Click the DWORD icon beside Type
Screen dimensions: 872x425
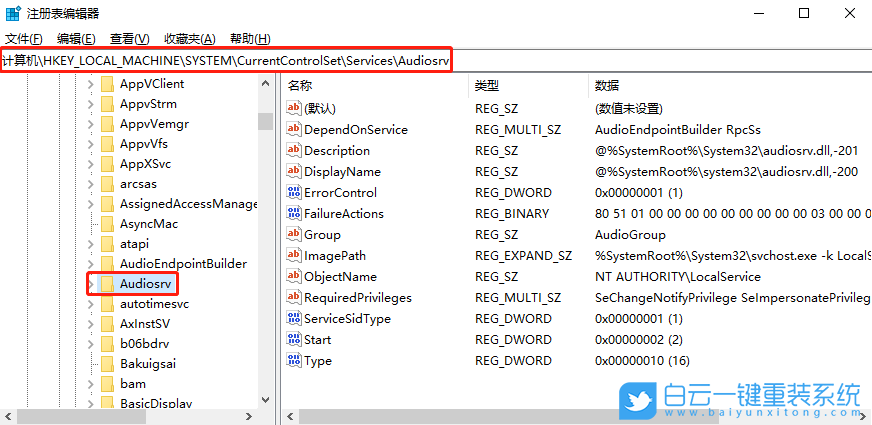(293, 361)
